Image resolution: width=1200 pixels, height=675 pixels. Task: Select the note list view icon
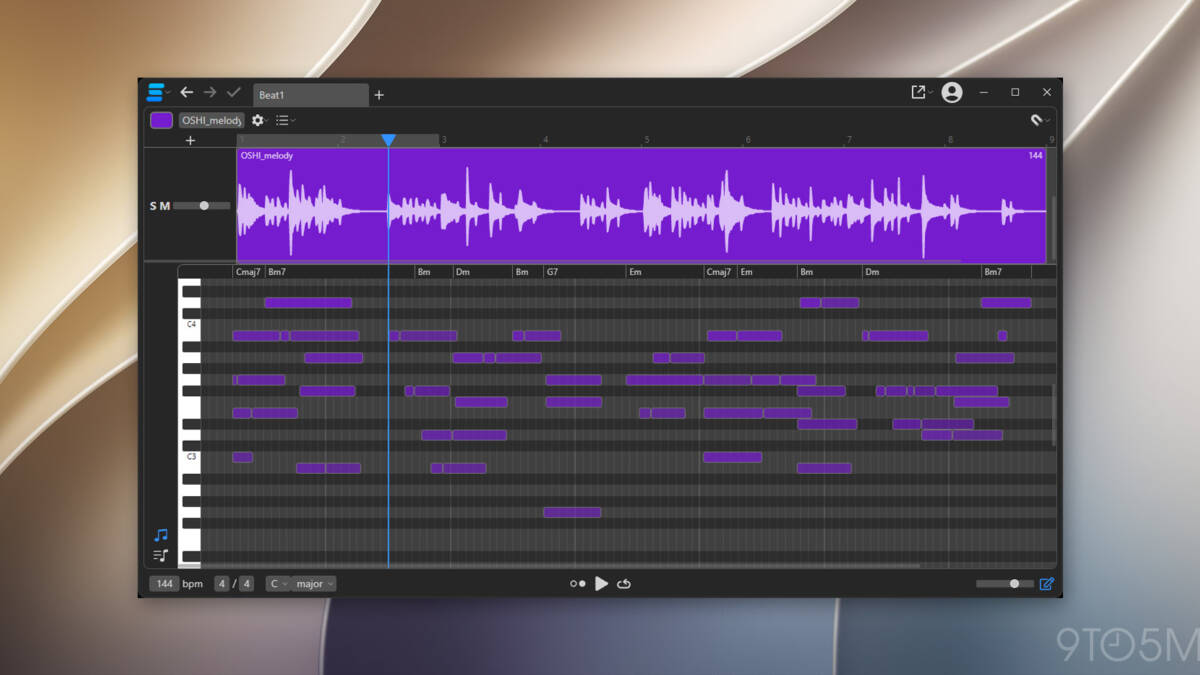pyautogui.click(x=161, y=555)
